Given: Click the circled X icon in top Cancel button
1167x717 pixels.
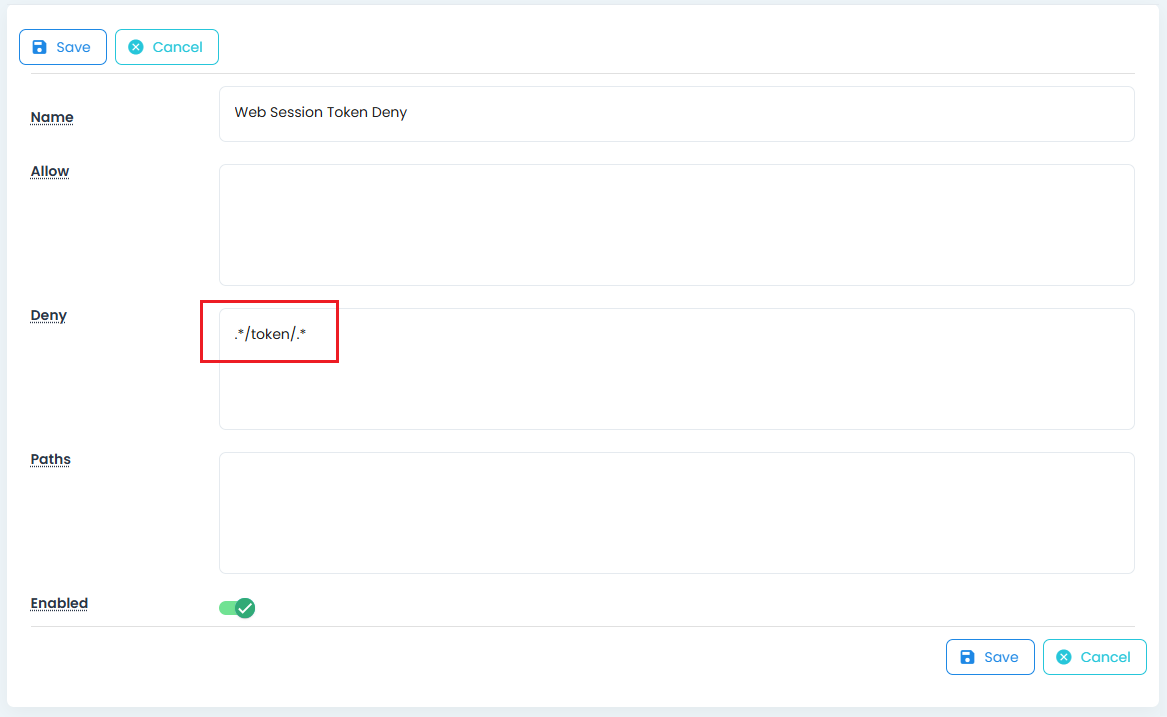Looking at the screenshot, I should [x=136, y=47].
